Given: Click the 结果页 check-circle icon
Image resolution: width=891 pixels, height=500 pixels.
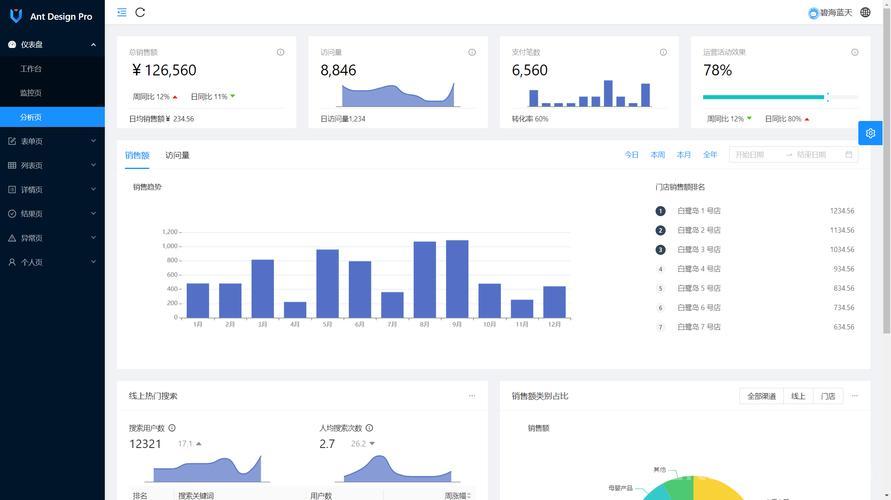Looking at the screenshot, I should coord(12,214).
